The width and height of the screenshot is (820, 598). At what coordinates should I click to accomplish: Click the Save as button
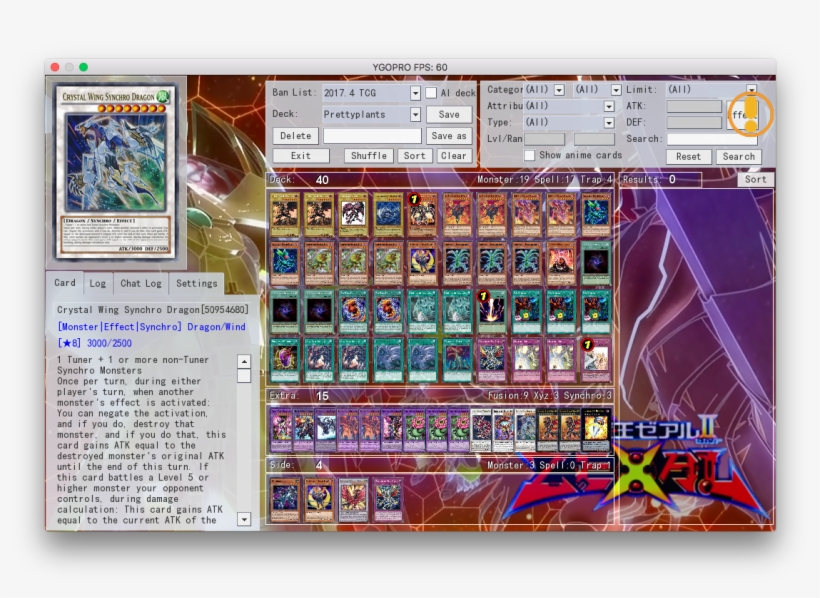point(449,136)
